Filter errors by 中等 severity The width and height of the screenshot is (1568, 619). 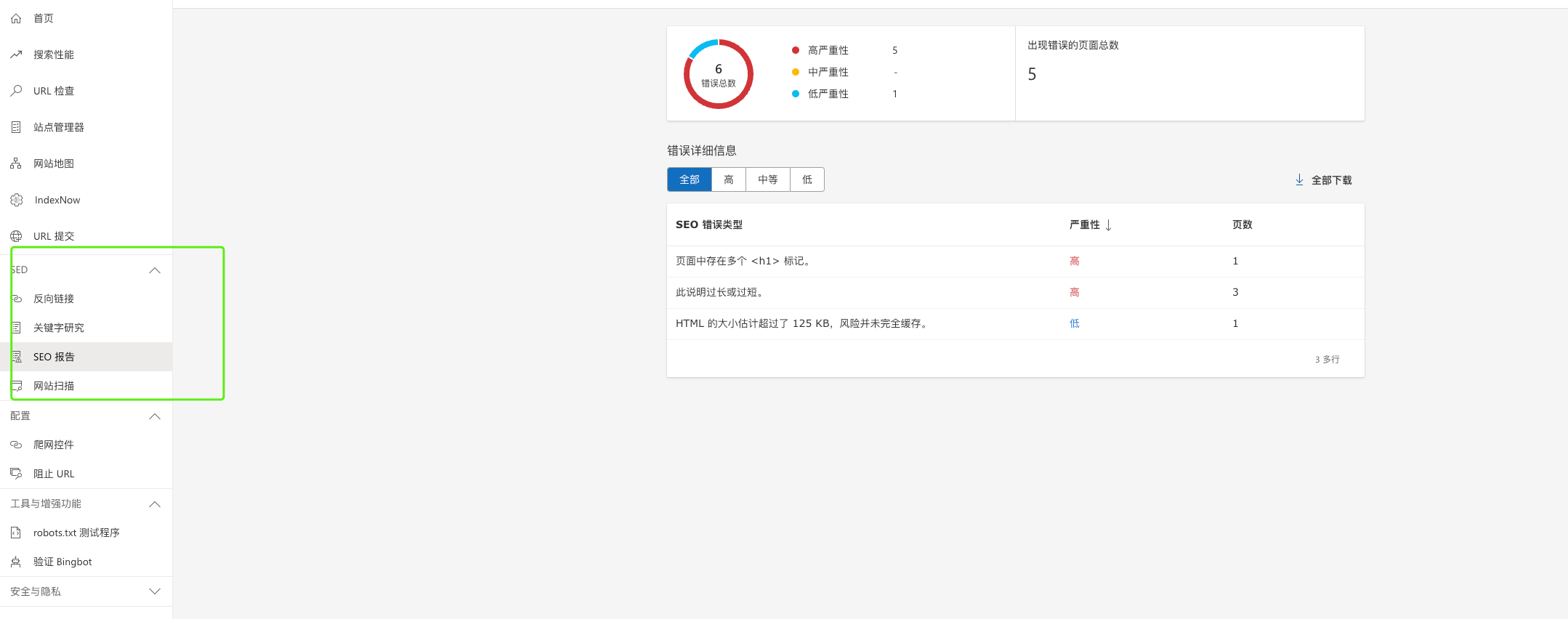coord(767,179)
